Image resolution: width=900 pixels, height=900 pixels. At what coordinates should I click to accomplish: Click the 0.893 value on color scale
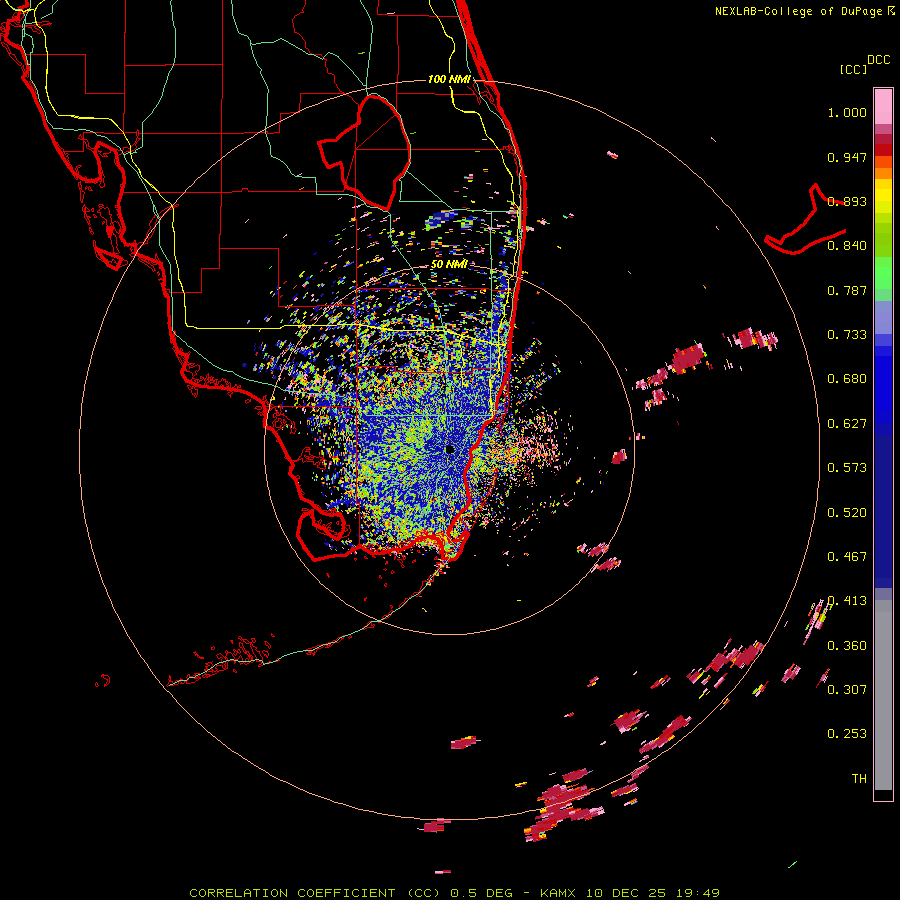[847, 201]
